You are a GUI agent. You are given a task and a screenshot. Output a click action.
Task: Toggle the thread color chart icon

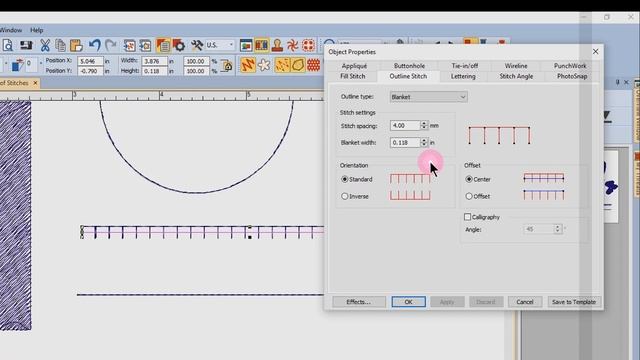262,45
